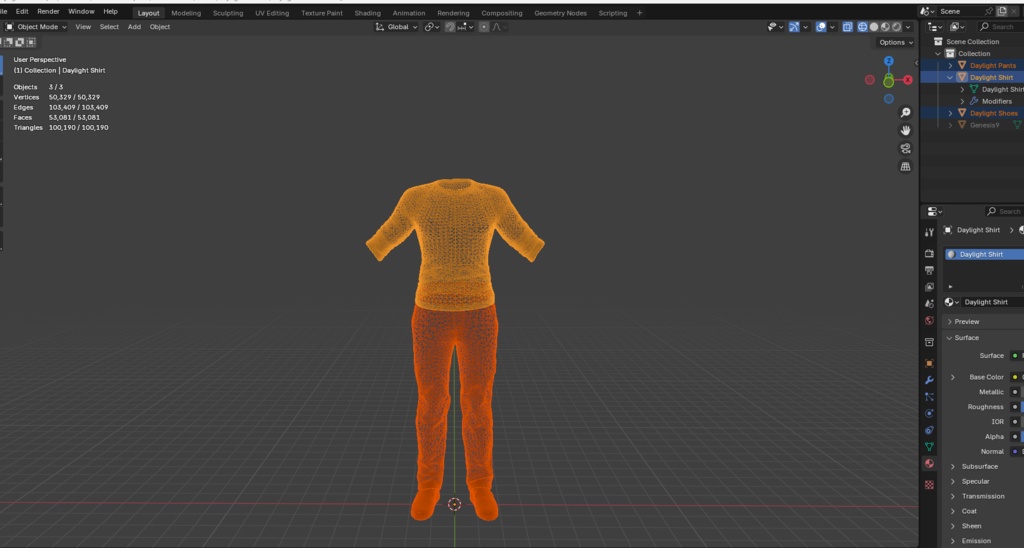1024x548 pixels.
Task: Expand the Specular section
Action: click(952, 481)
